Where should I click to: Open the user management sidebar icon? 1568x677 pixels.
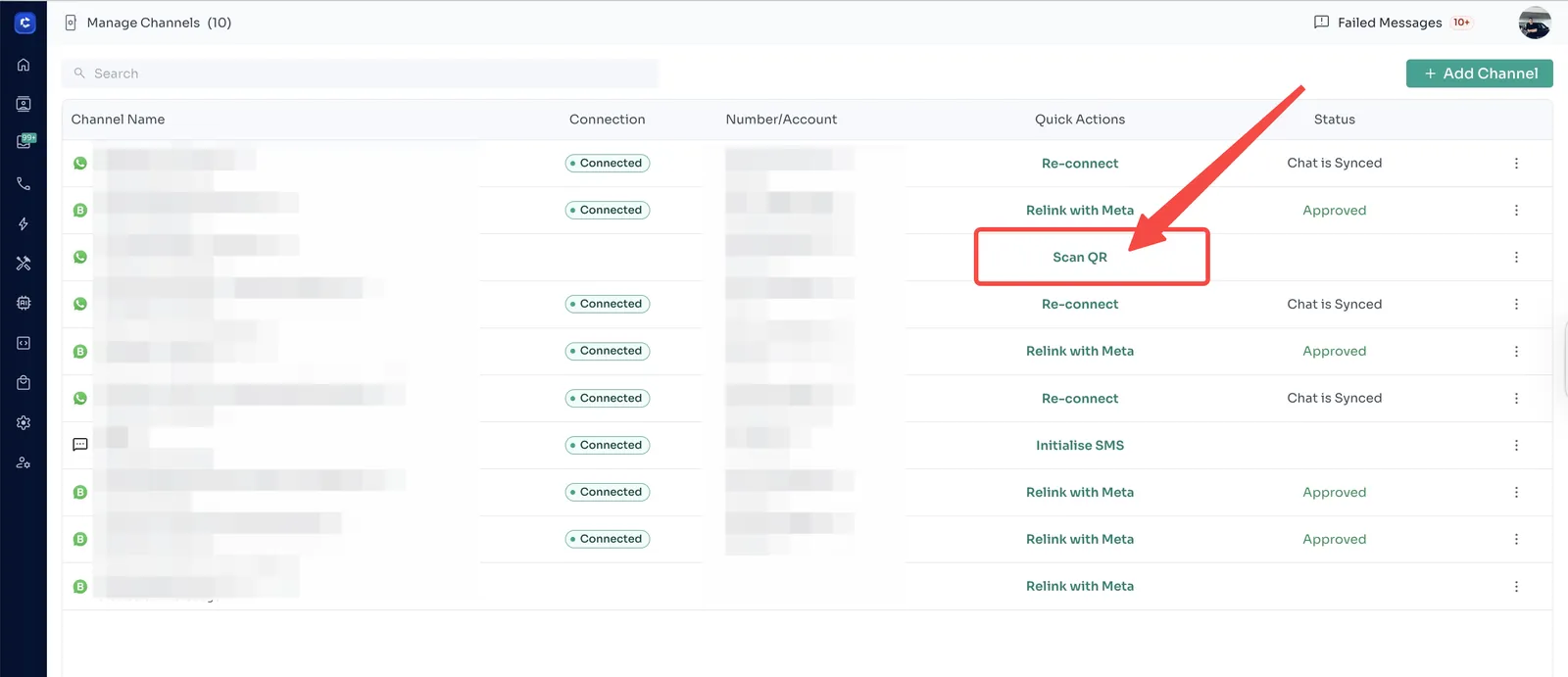tap(24, 462)
